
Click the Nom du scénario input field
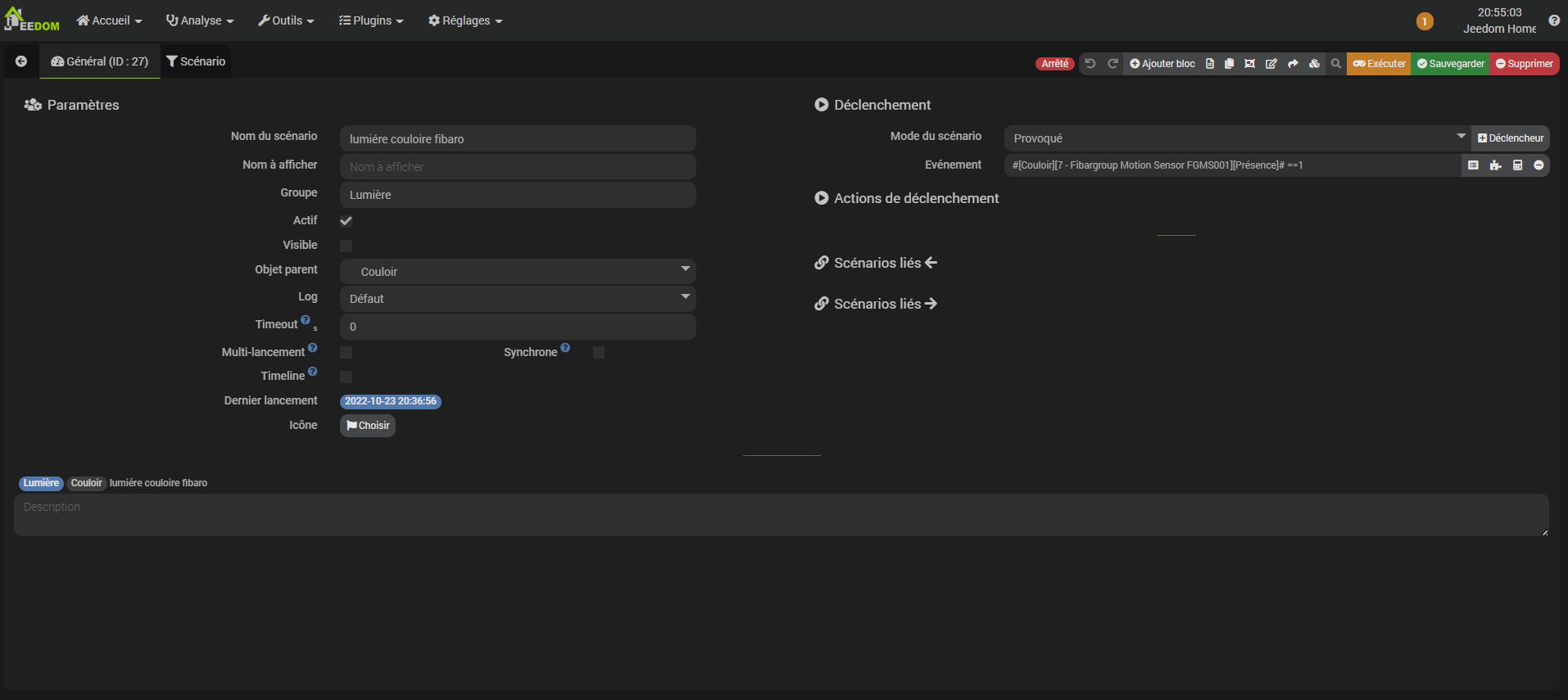(x=518, y=139)
